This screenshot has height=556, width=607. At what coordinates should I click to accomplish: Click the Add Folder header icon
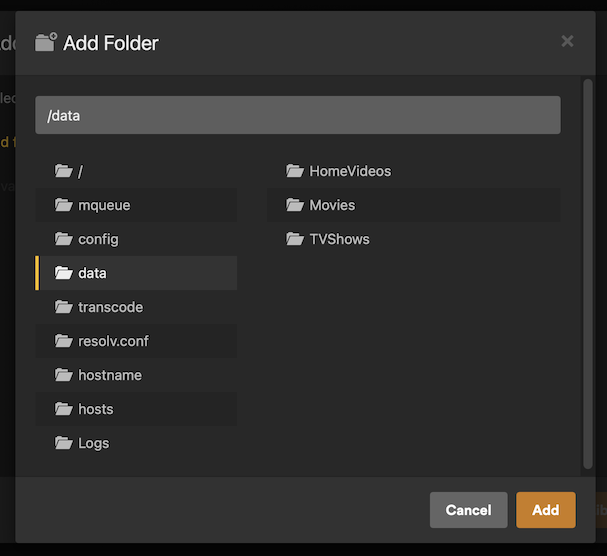(46, 42)
